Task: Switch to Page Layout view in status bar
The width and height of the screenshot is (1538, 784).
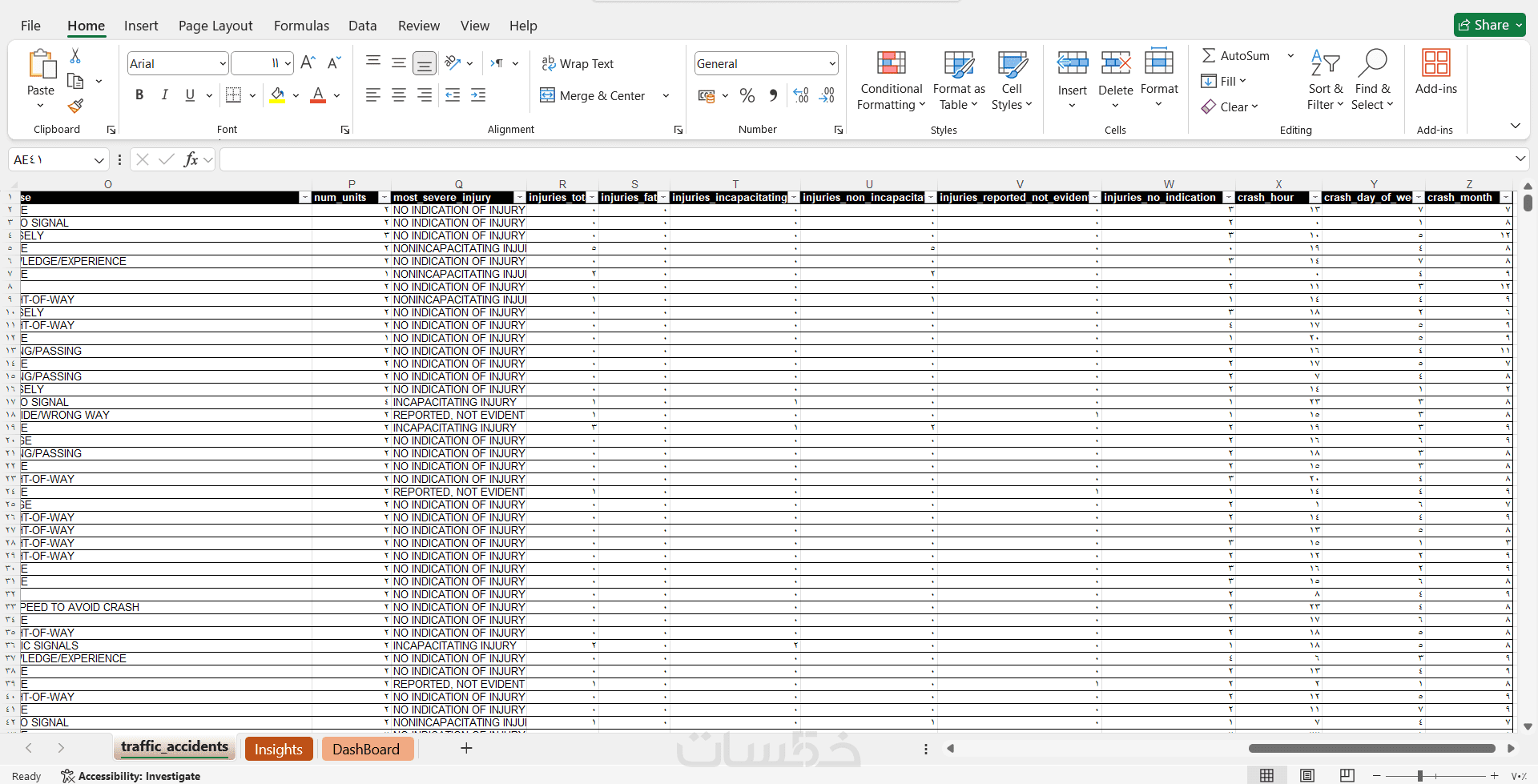Action: click(1307, 775)
